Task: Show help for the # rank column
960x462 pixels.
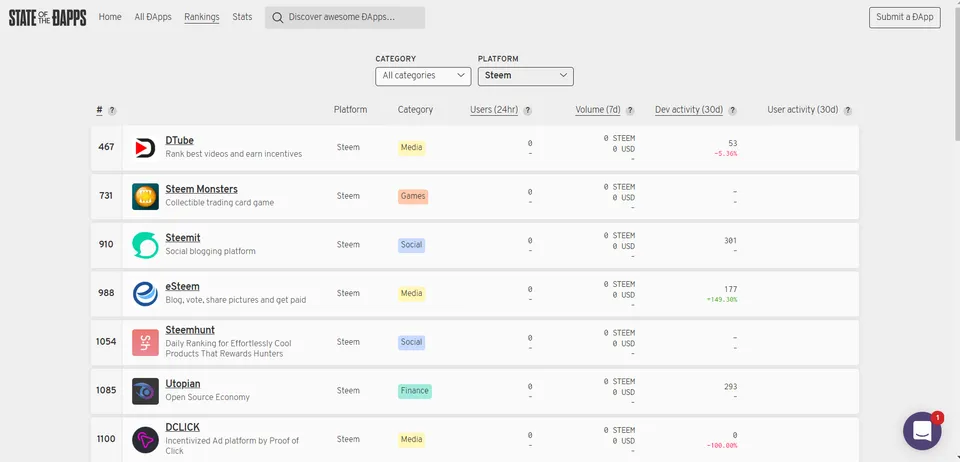Action: click(112, 111)
